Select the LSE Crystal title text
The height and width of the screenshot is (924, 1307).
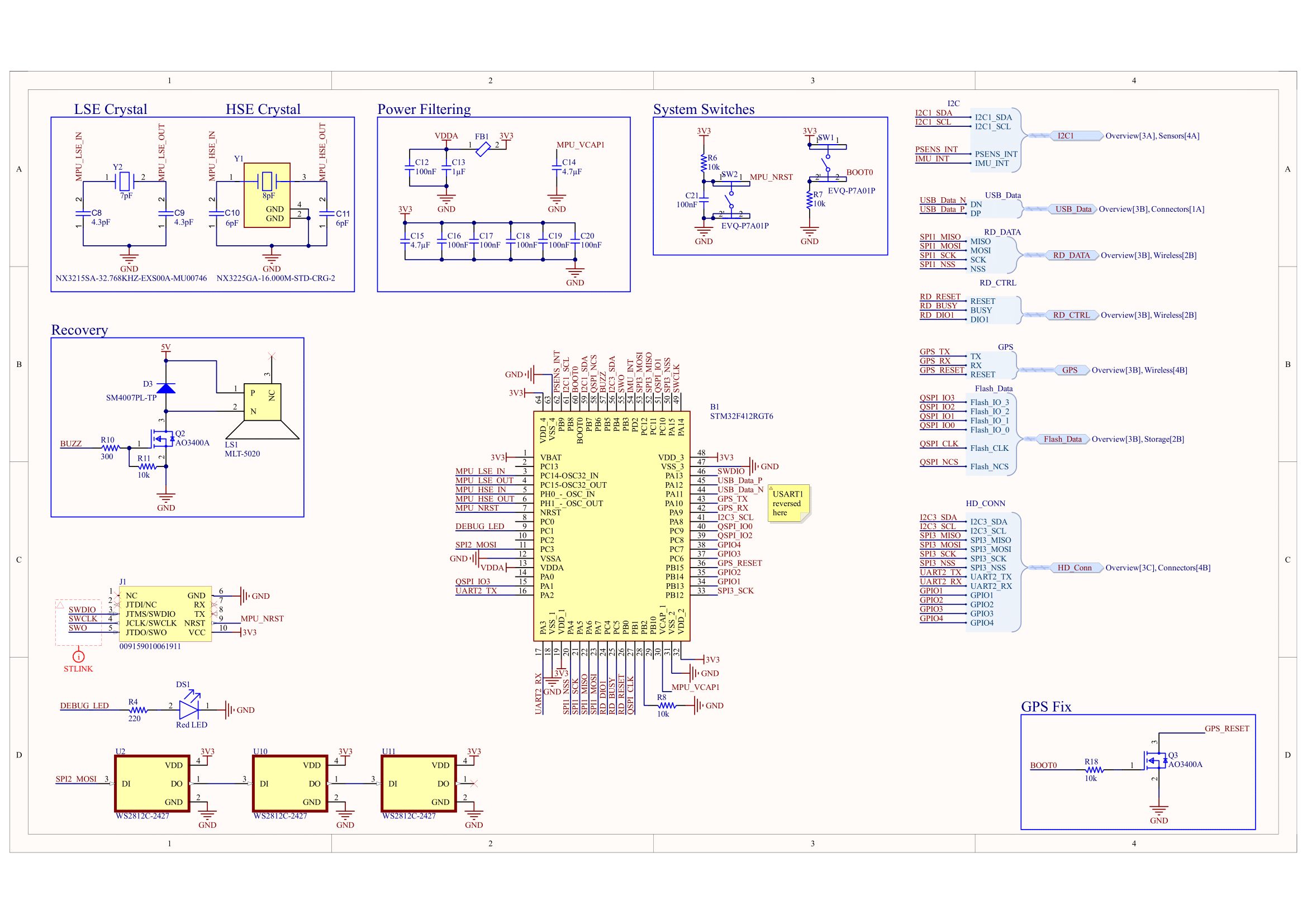(x=111, y=109)
